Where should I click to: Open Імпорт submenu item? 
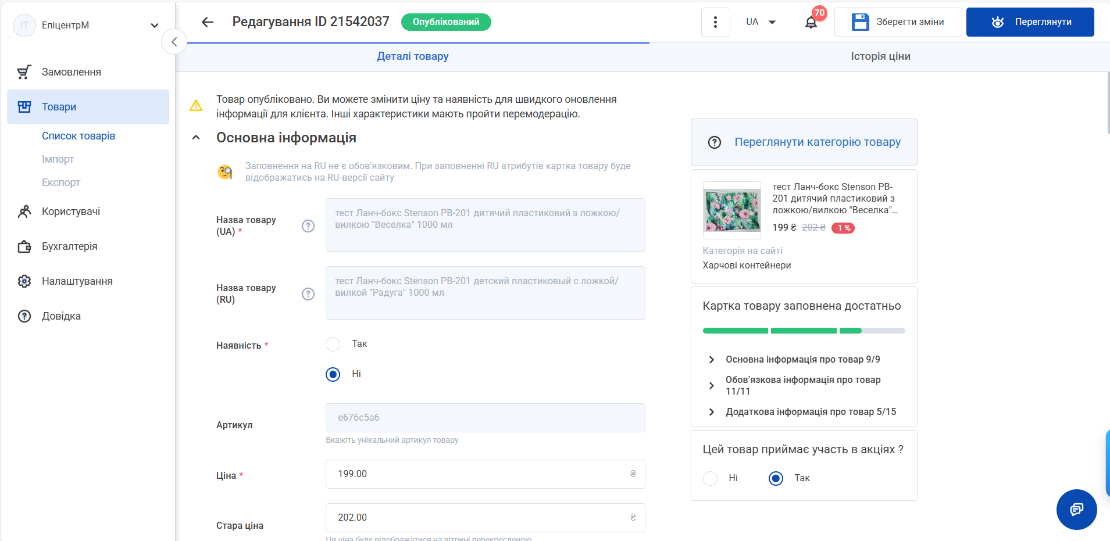58,159
